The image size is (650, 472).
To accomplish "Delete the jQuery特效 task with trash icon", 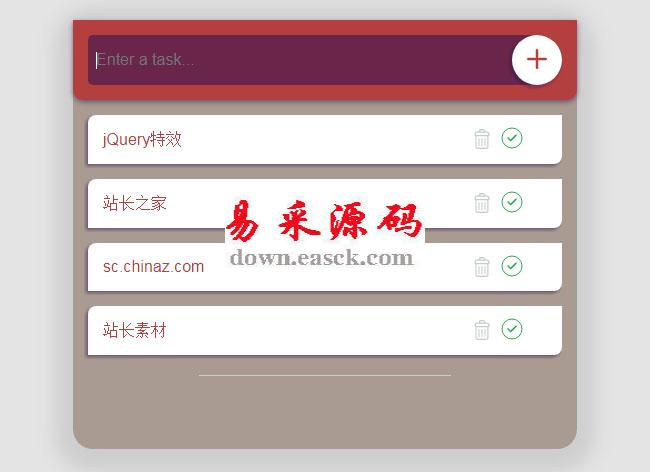I will click(x=482, y=139).
